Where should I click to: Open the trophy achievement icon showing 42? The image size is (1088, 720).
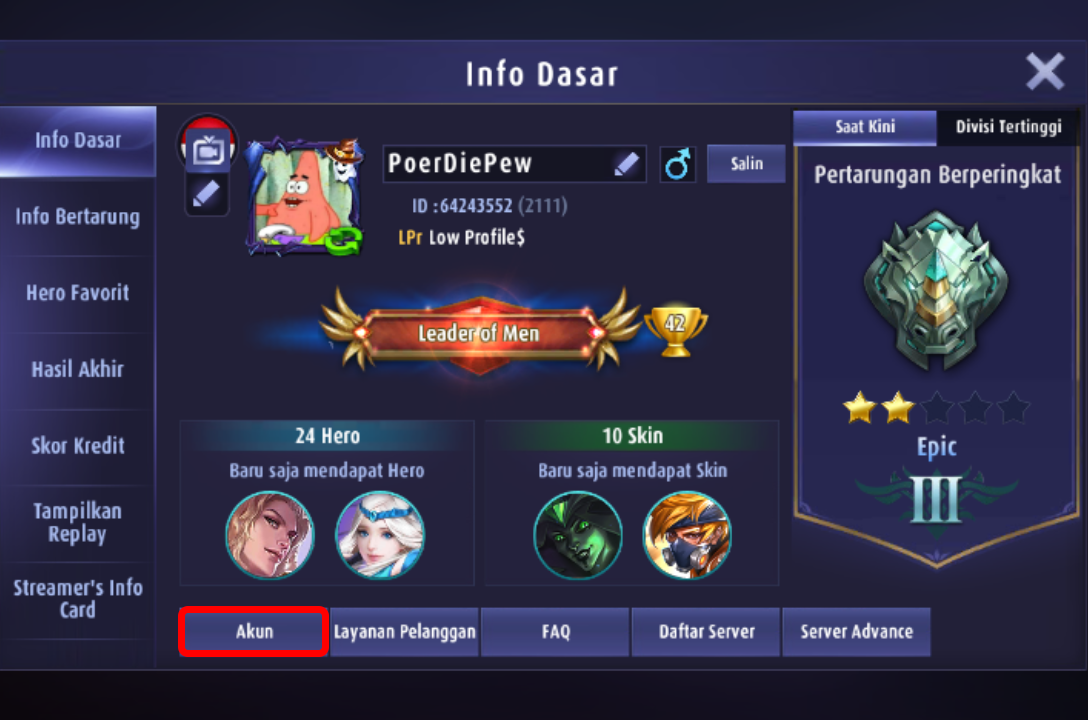click(x=676, y=331)
